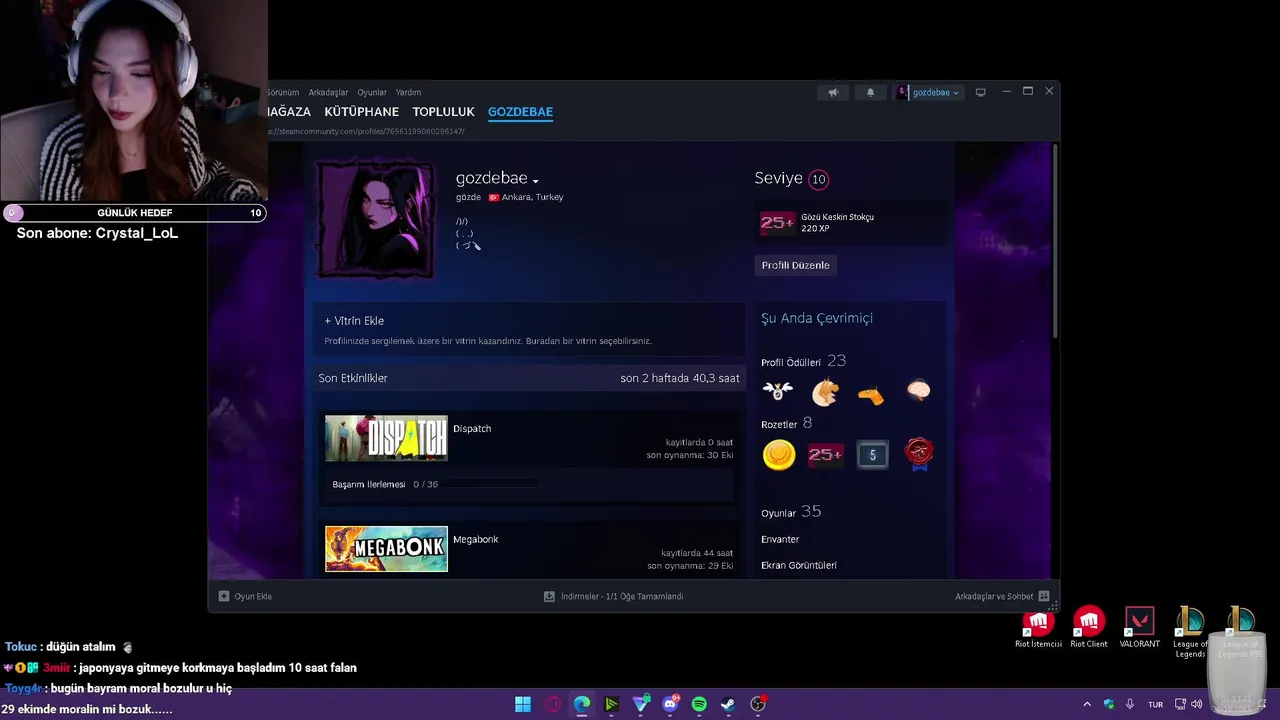Screen dimensions: 1280x720
Task: Open VALORANT desktop shortcut
Action: tap(1139, 629)
